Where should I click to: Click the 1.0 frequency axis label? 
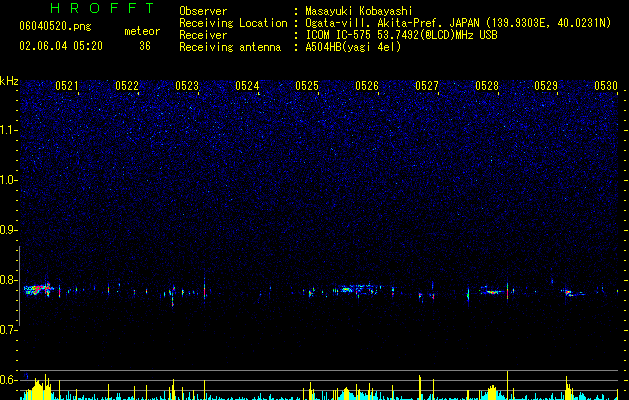[9, 180]
